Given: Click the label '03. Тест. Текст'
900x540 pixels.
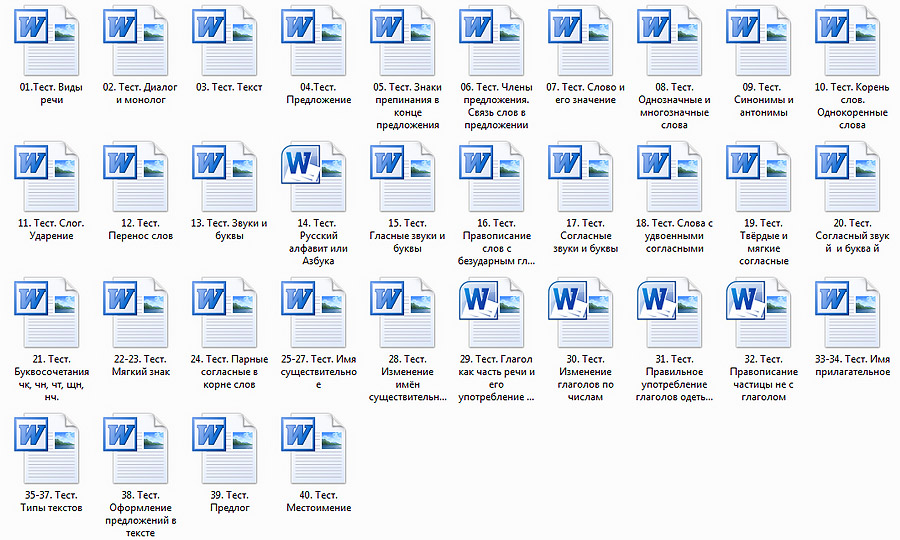Looking at the screenshot, I should (x=229, y=87).
